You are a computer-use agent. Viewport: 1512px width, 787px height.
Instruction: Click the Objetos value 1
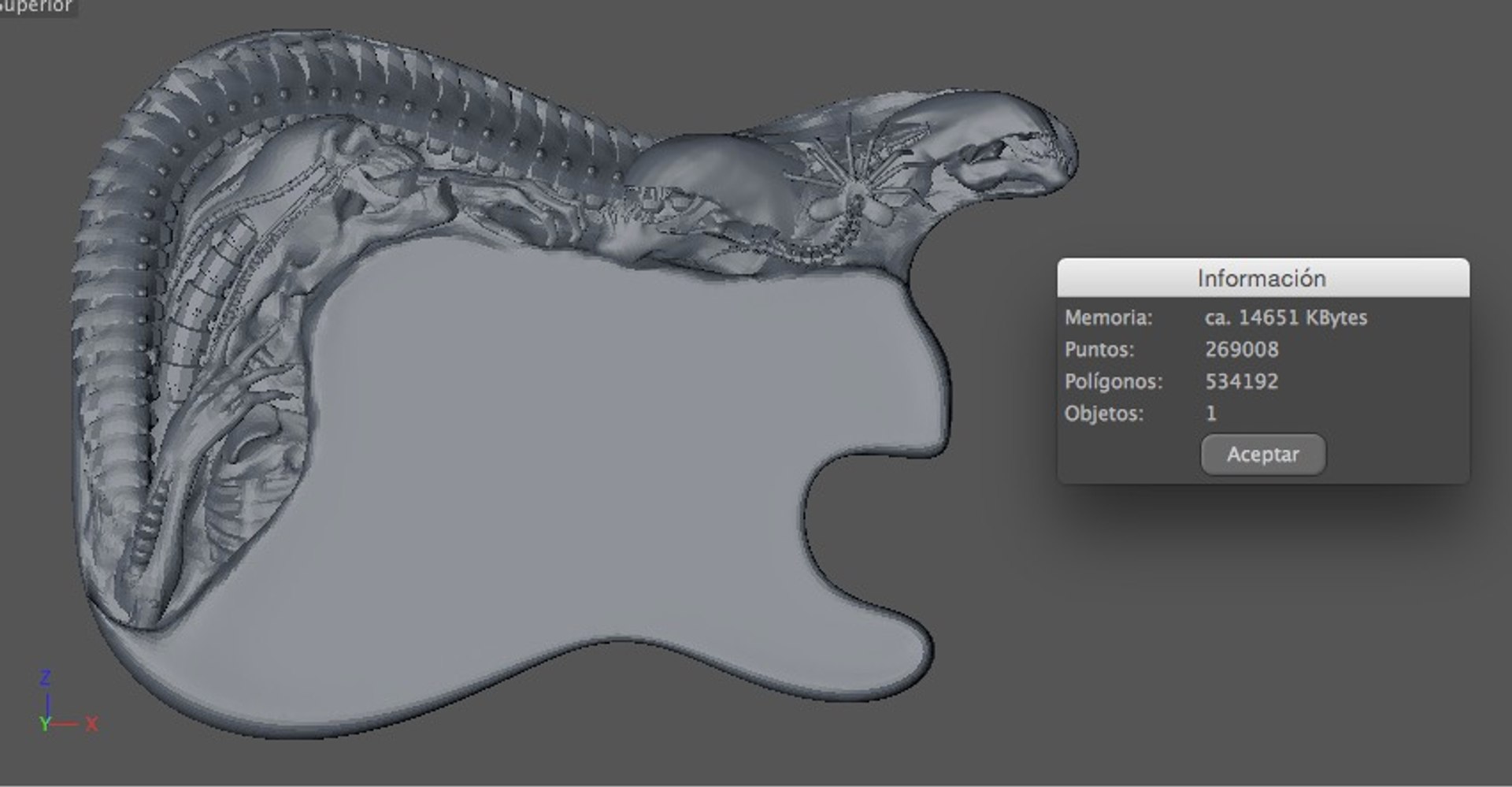[1211, 414]
